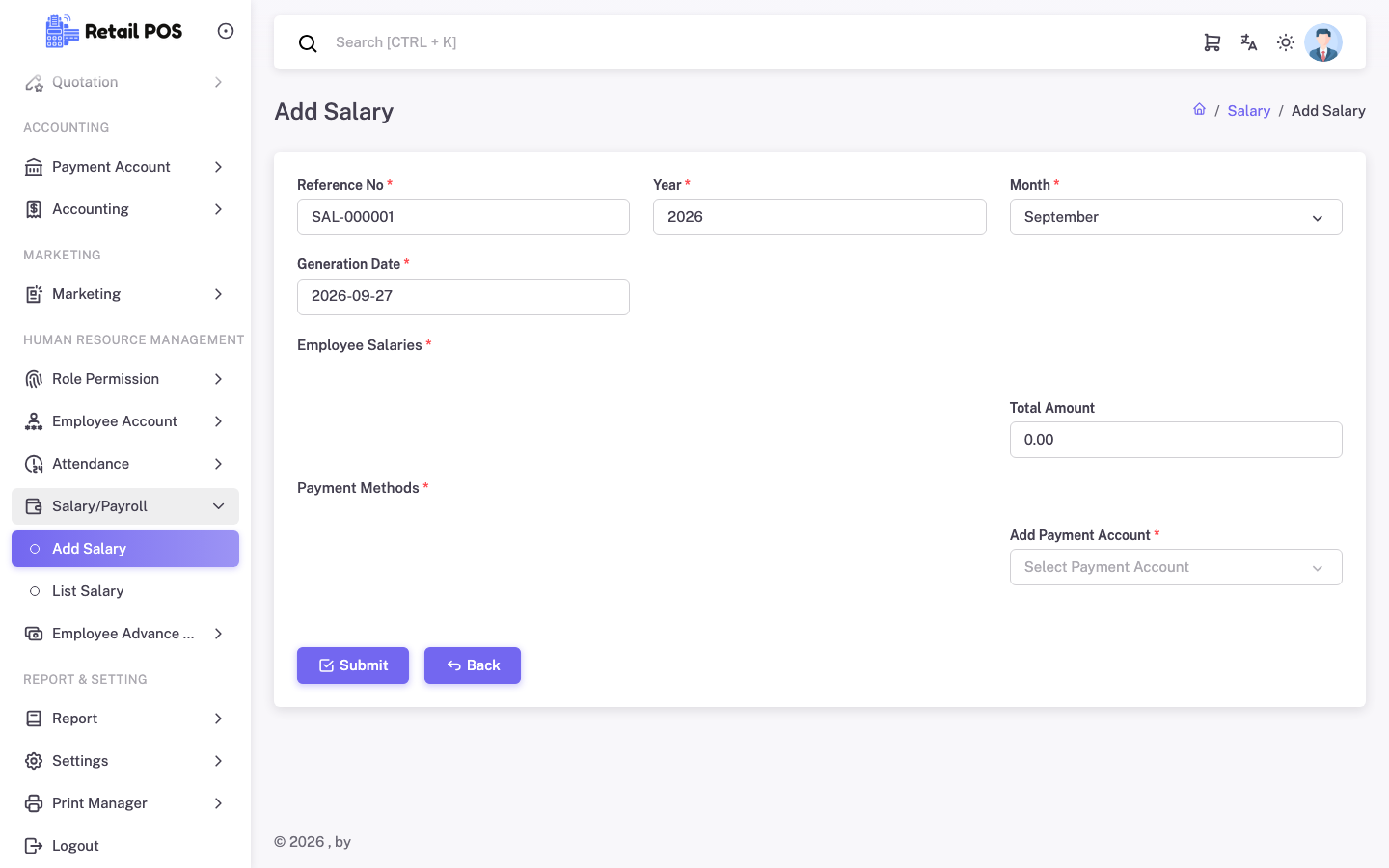This screenshot has height=868, width=1389.
Task: Click the Payment Account bank icon
Action: pyautogui.click(x=34, y=167)
